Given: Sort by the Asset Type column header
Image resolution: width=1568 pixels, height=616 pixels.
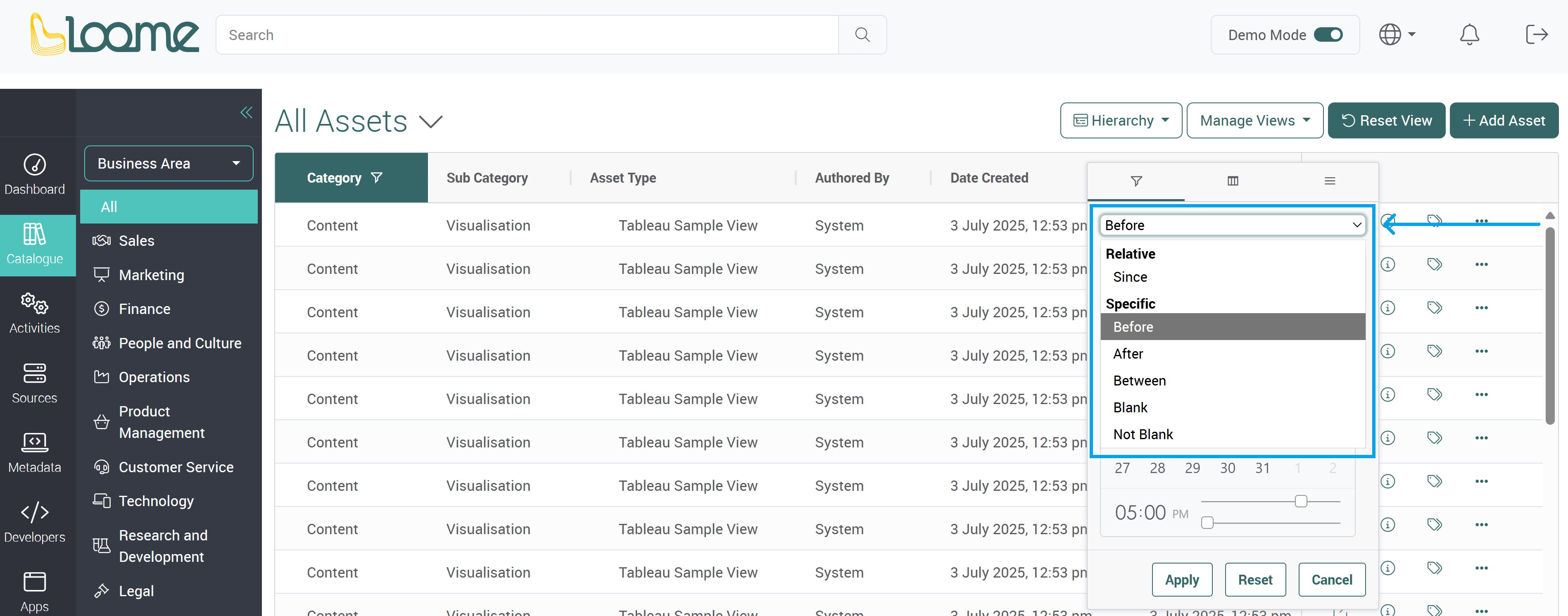Looking at the screenshot, I should (622, 178).
